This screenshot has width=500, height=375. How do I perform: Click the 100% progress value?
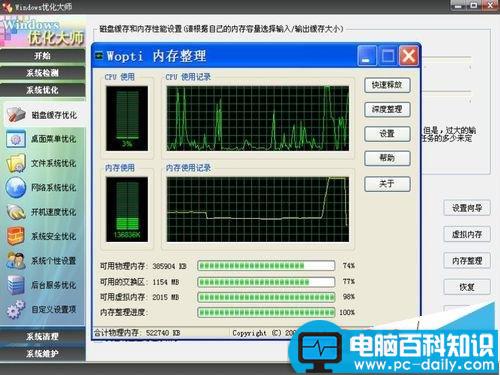pos(347,312)
